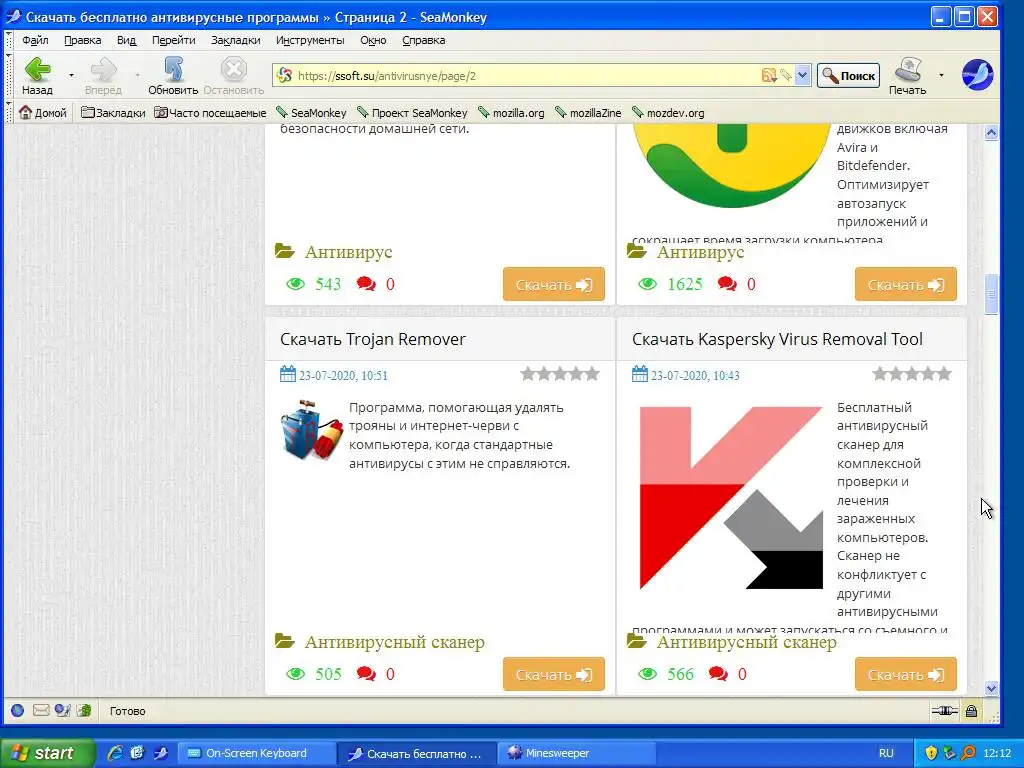
Task: Click the scrollbar up arrow
Action: coord(991,133)
